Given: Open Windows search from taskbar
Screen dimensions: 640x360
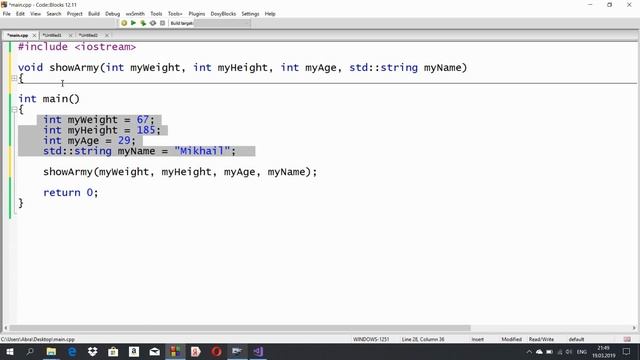Looking at the screenshot, I should click(x=30, y=352).
